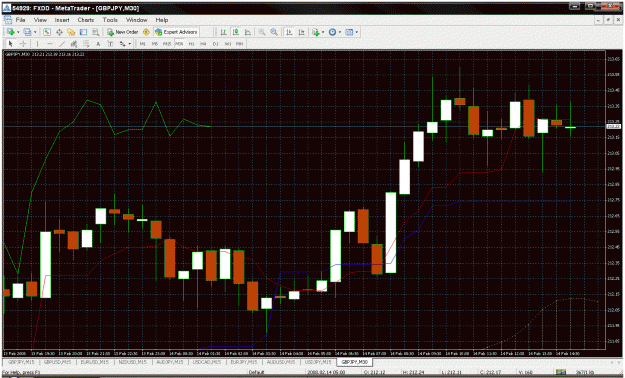Switch chart to Line Chart mode
This screenshot has width=625, height=378.
click(248, 32)
